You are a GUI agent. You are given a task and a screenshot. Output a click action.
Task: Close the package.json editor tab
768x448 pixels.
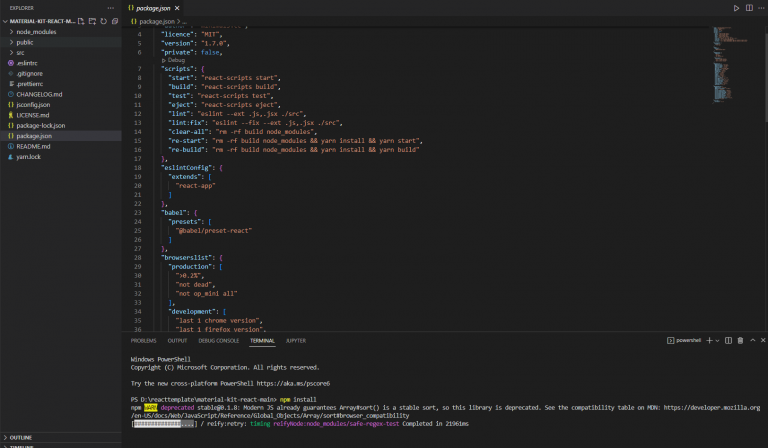click(x=177, y=8)
